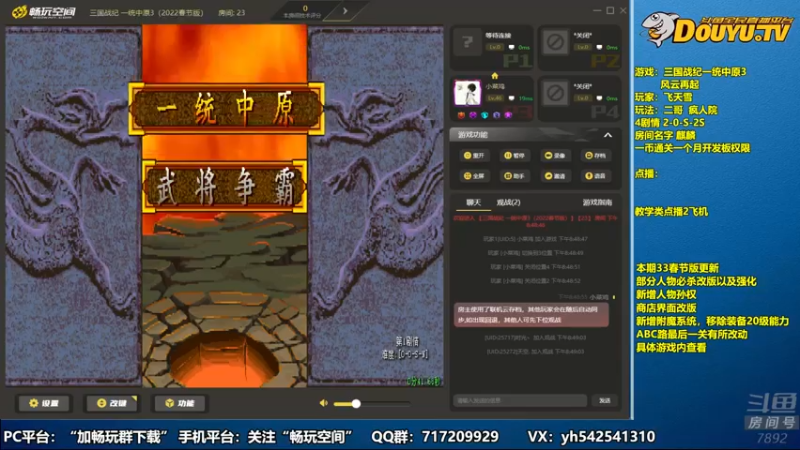
Task: Open 改键 key remapping button
Action: tap(112, 403)
